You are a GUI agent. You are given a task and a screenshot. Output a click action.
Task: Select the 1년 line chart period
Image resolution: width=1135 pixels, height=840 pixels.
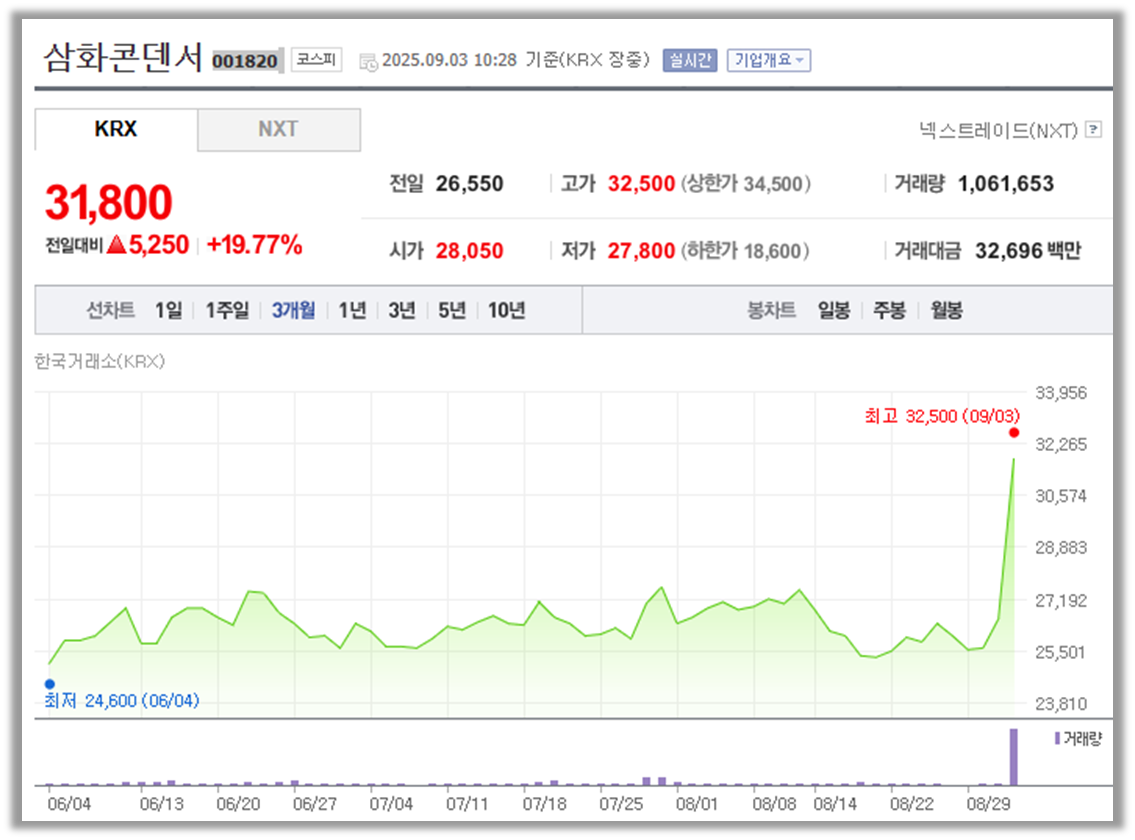point(353,311)
